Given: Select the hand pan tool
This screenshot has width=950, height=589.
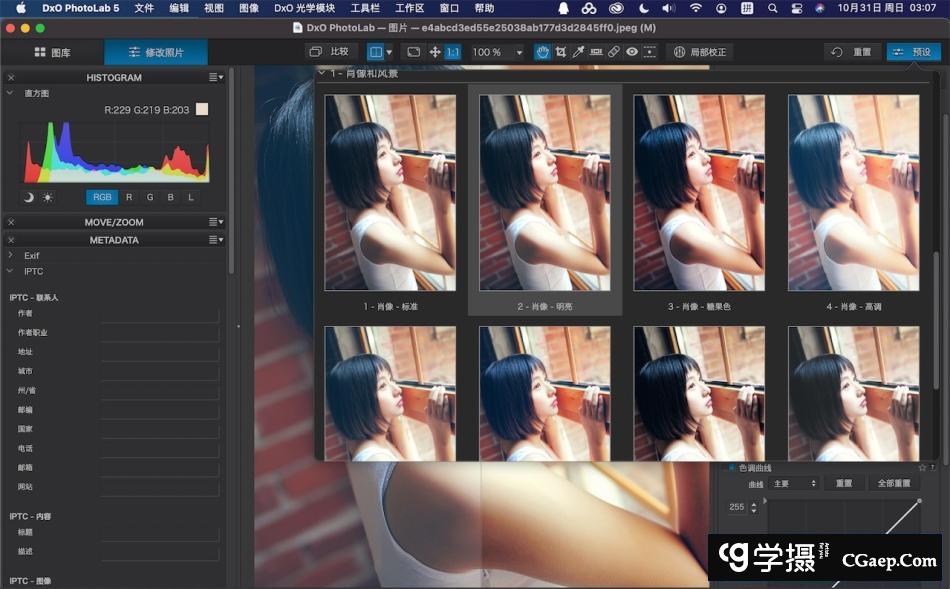Looking at the screenshot, I should pyautogui.click(x=542, y=52).
